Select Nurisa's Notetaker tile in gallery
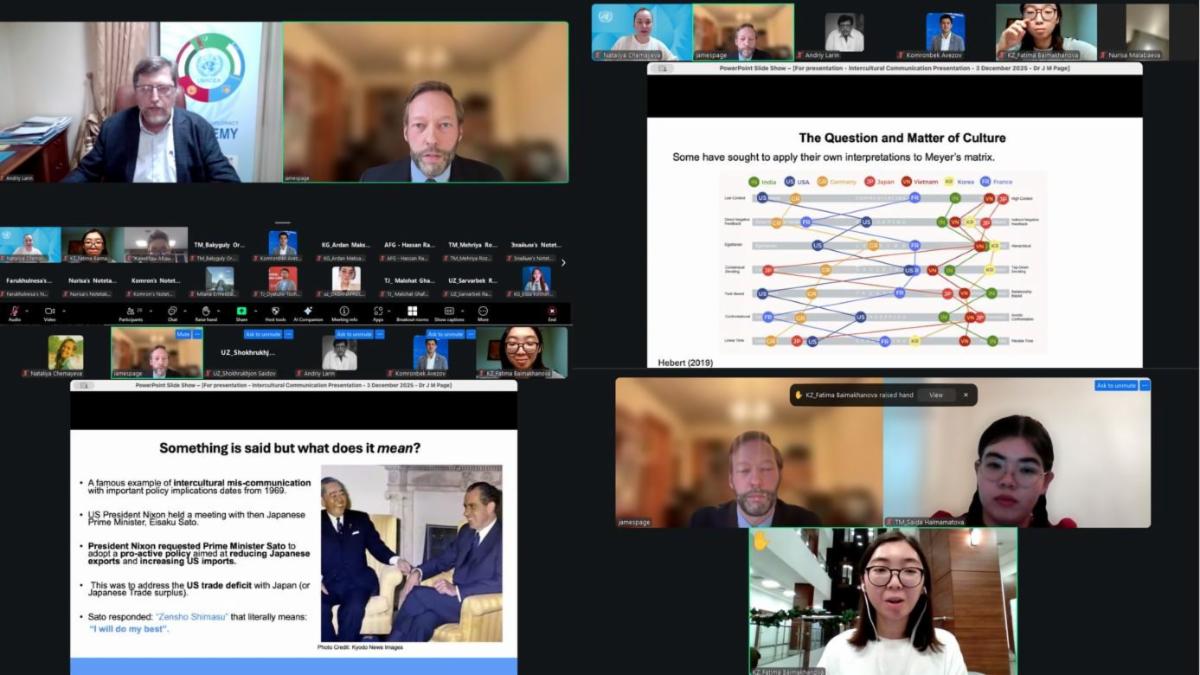This screenshot has width=1200, height=675. coord(92,282)
